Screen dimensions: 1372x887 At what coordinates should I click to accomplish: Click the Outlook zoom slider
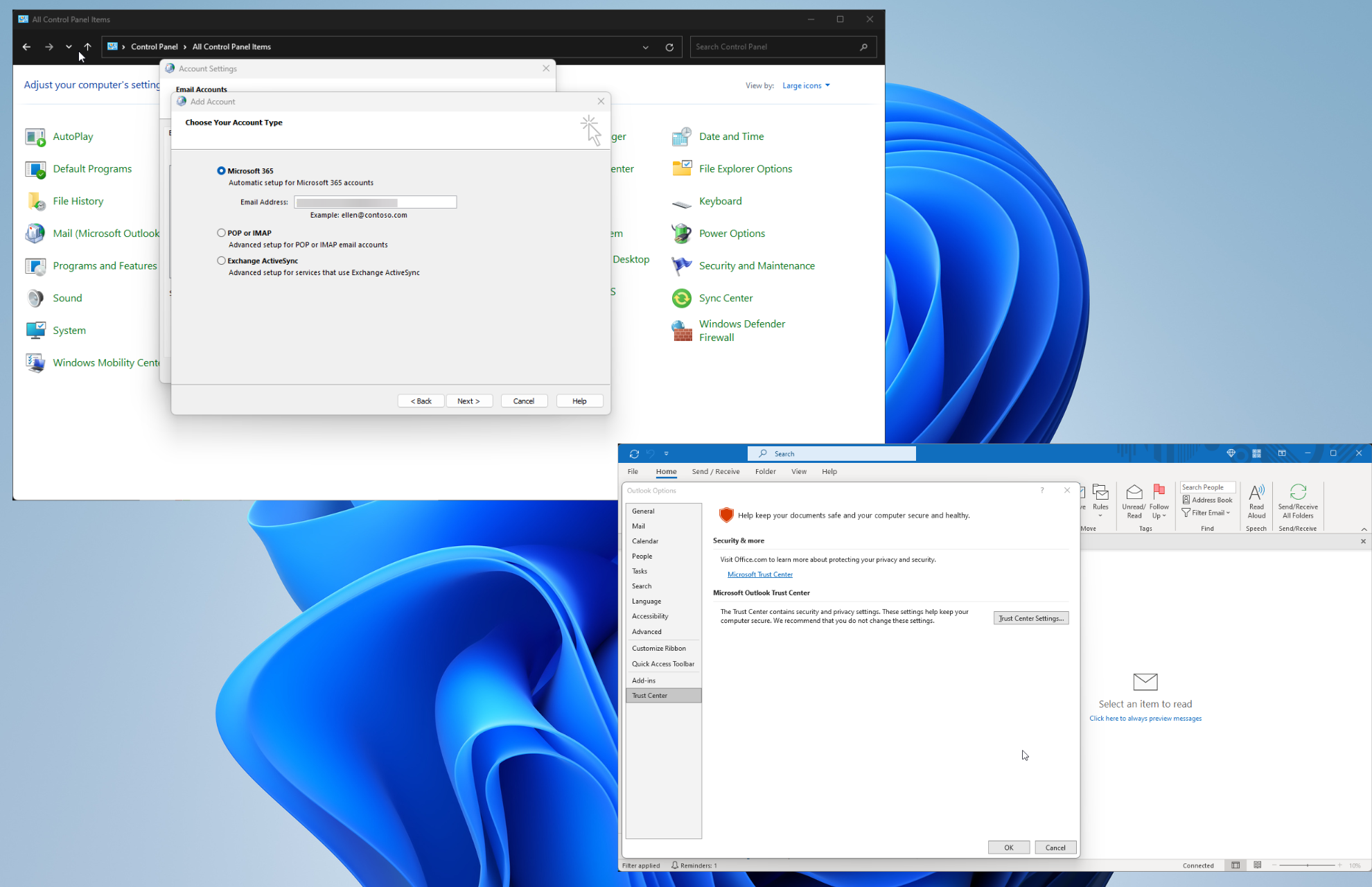coord(1307,866)
